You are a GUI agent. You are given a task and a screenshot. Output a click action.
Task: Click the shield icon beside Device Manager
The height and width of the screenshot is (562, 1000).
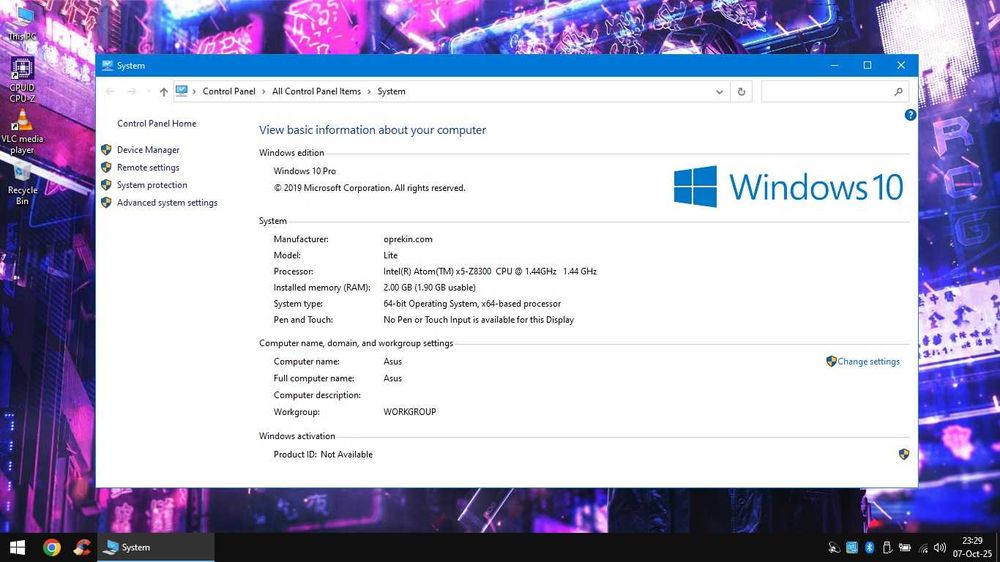click(x=107, y=150)
